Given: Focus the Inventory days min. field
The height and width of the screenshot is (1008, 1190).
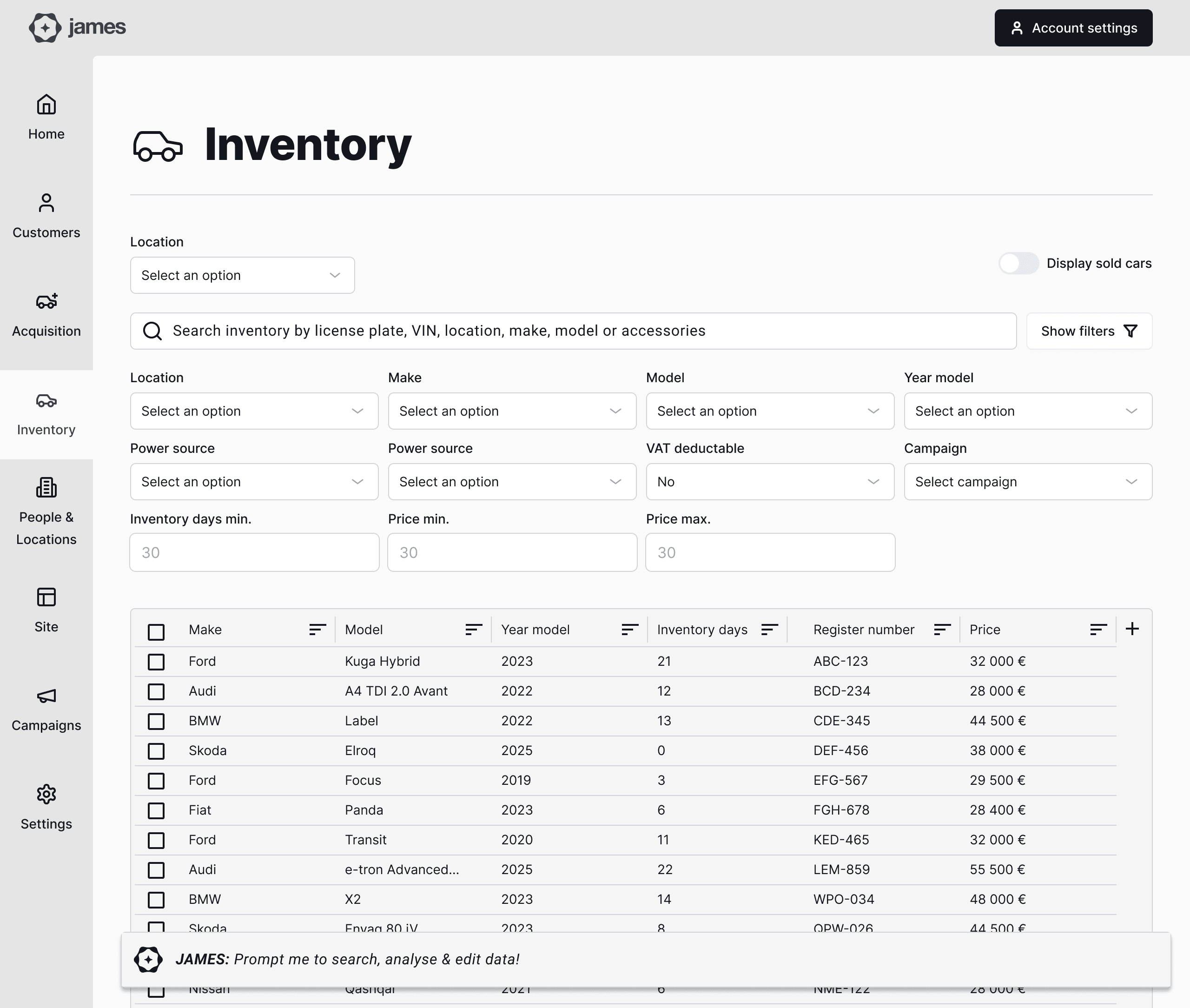Looking at the screenshot, I should (254, 552).
